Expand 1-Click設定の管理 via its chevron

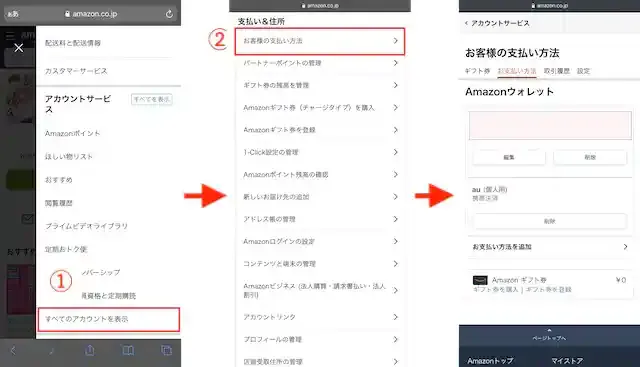point(395,152)
